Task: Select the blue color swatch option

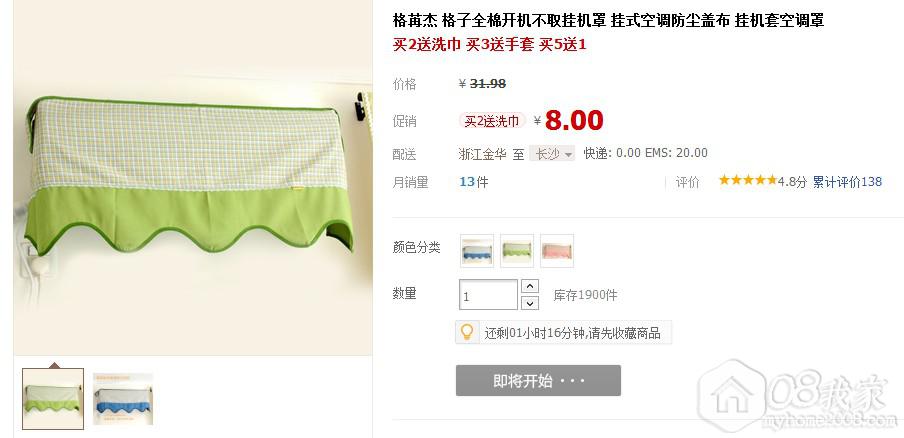Action: tap(477, 251)
